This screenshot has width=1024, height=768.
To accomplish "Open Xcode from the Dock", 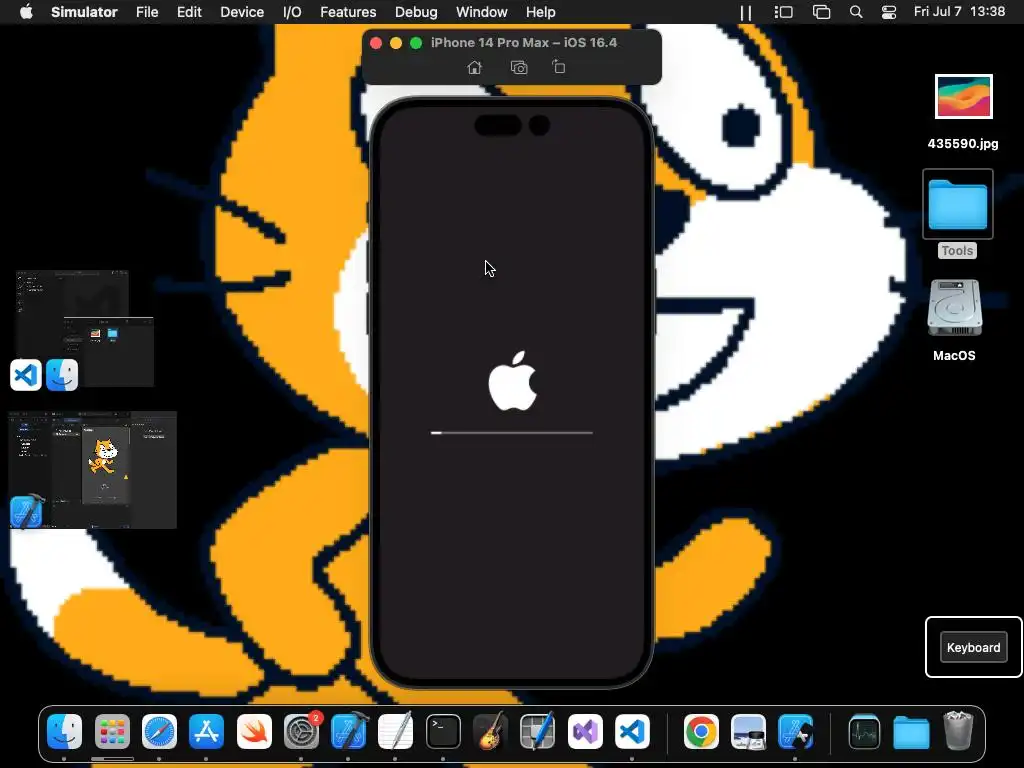I will click(349, 731).
